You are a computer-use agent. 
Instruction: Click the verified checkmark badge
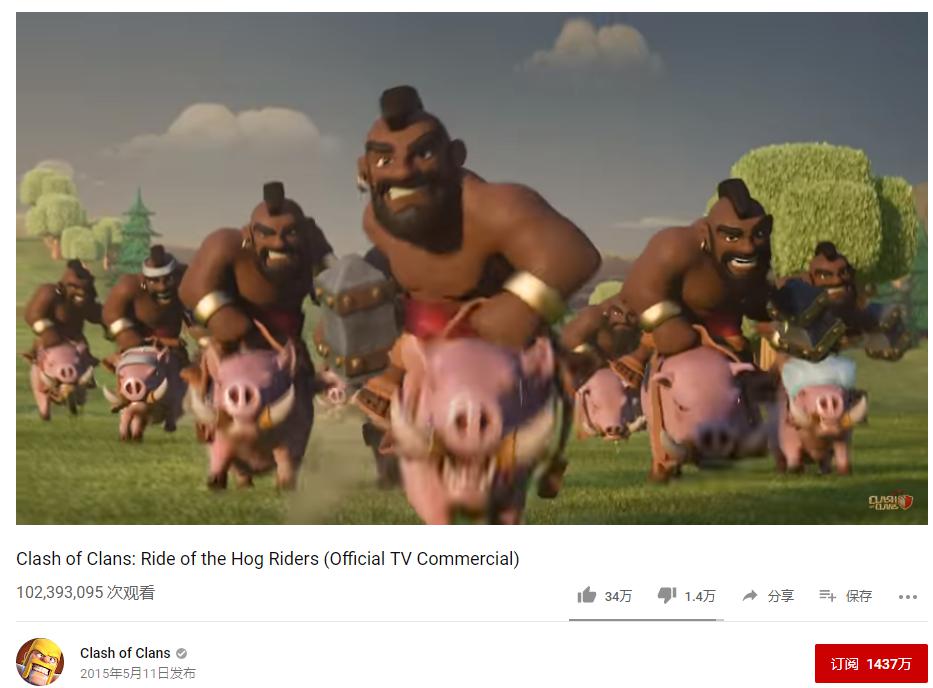click(181, 653)
